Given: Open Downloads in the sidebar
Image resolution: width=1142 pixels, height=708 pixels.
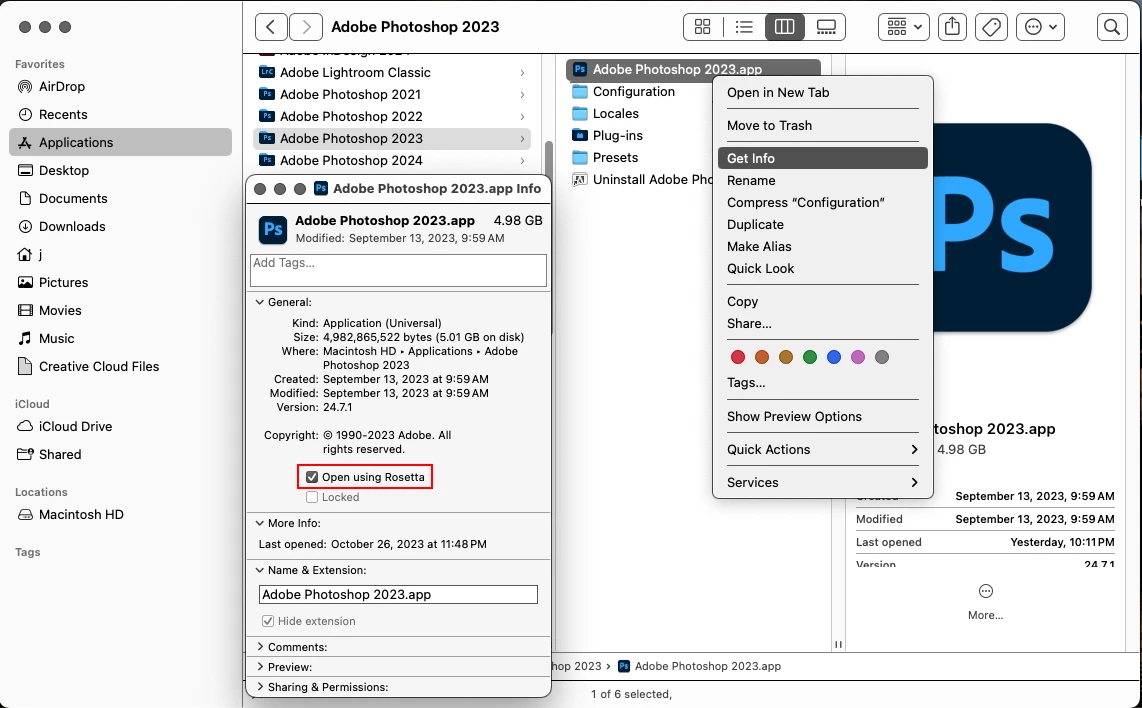Looking at the screenshot, I should pos(120,227).
